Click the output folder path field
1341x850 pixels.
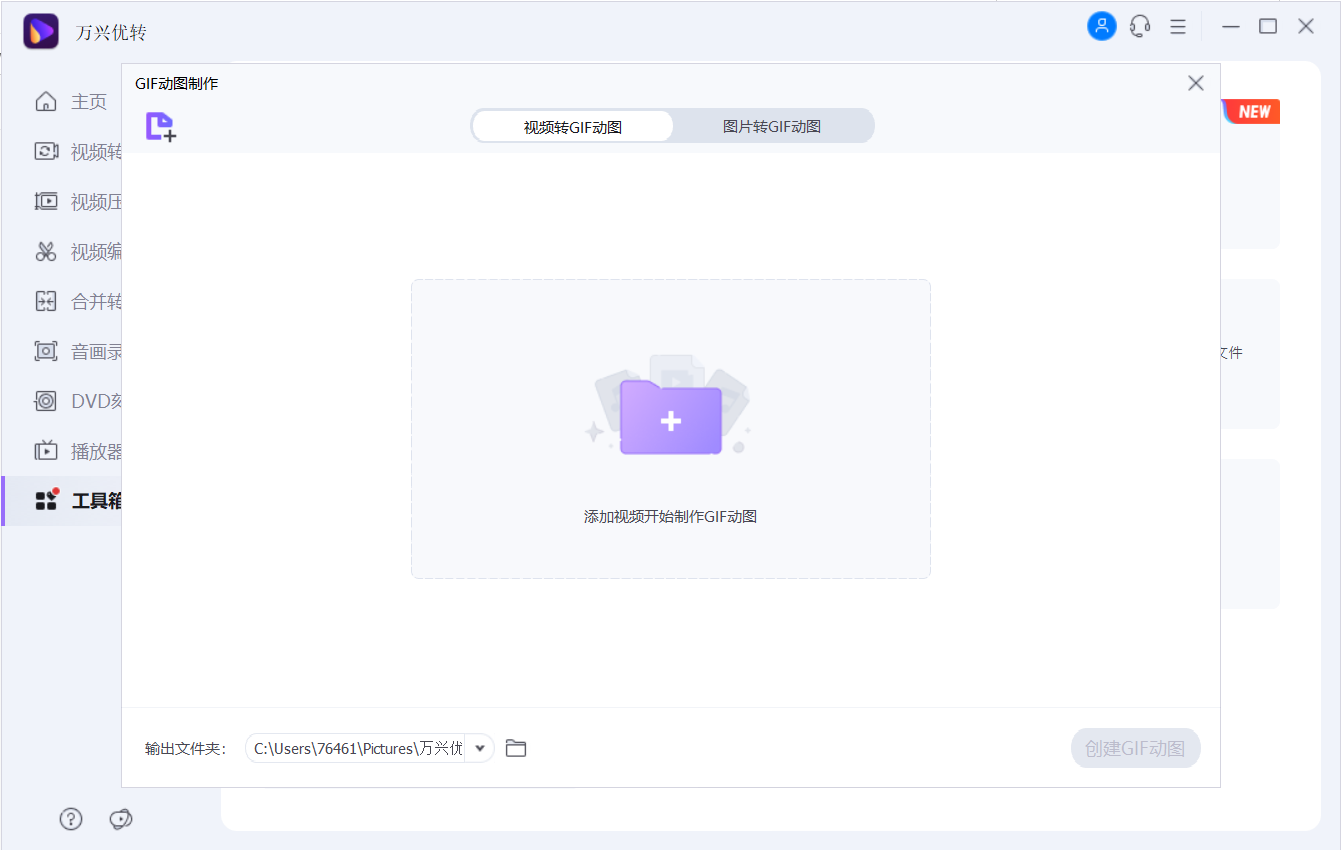click(357, 748)
